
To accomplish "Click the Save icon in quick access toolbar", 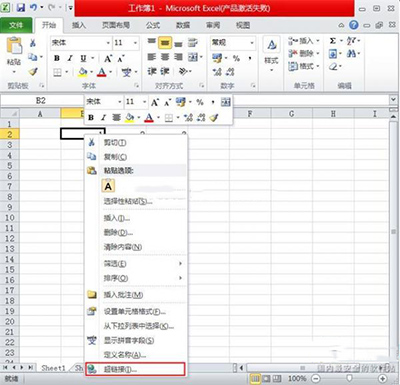I will click(x=21, y=7).
